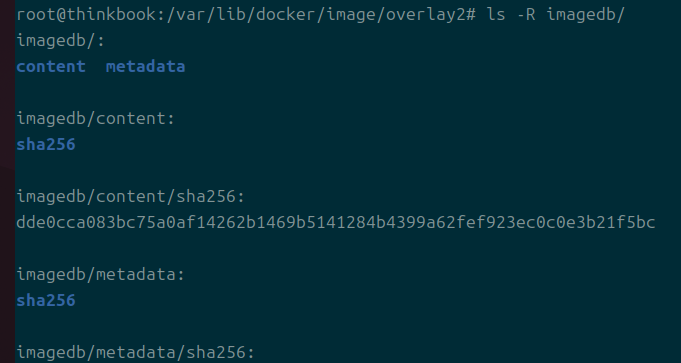Viewport: 681px width, 363px height.
Task: Select the dde0cca083bc hash file name
Action: (336, 222)
